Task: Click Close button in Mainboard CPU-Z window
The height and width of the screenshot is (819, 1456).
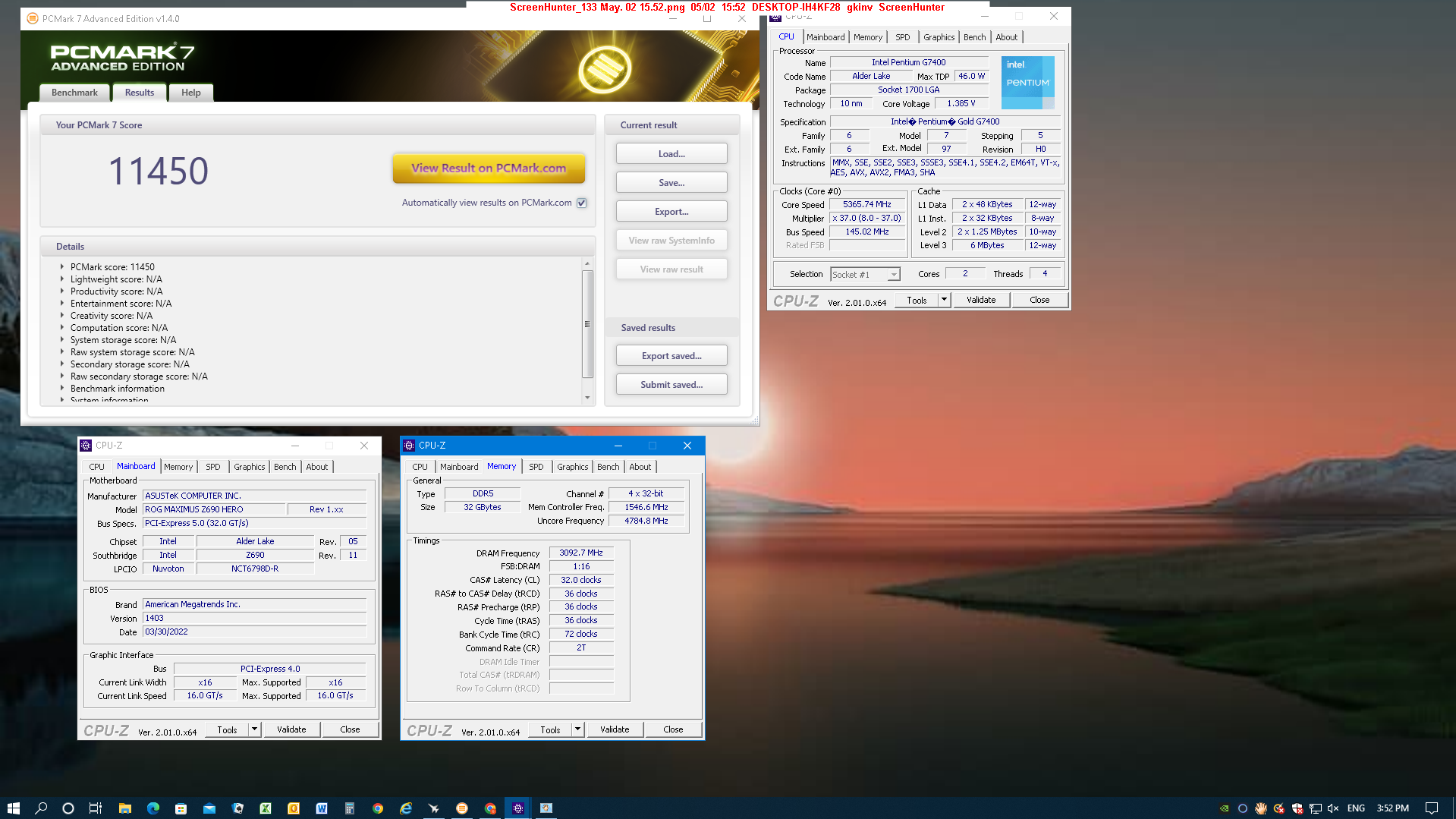Action: (350, 729)
